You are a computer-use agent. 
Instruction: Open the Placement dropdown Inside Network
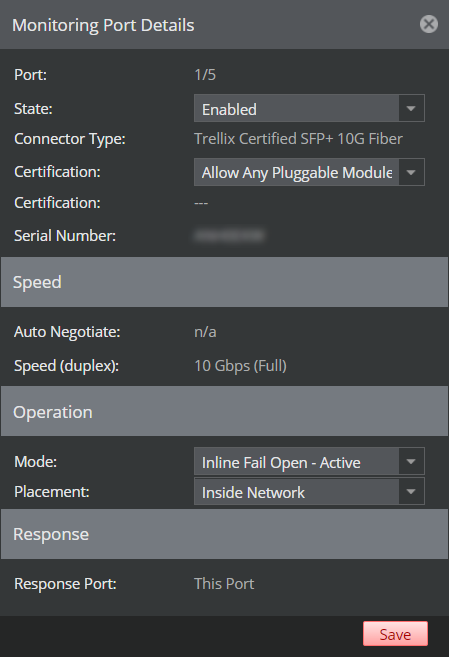click(x=309, y=491)
